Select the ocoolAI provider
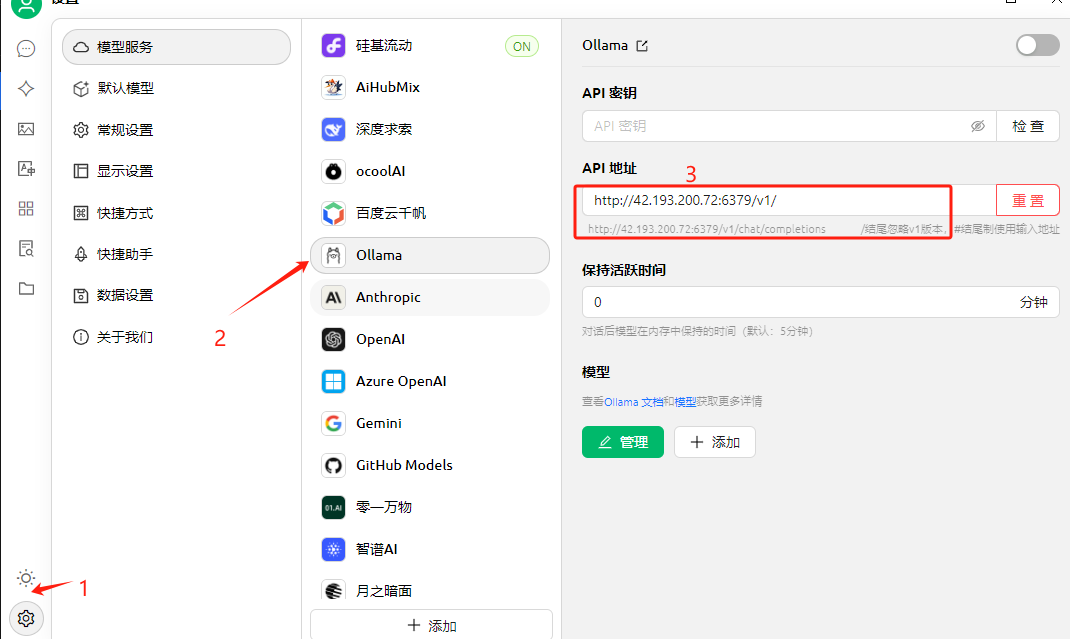The height and width of the screenshot is (639, 1070). pos(430,171)
